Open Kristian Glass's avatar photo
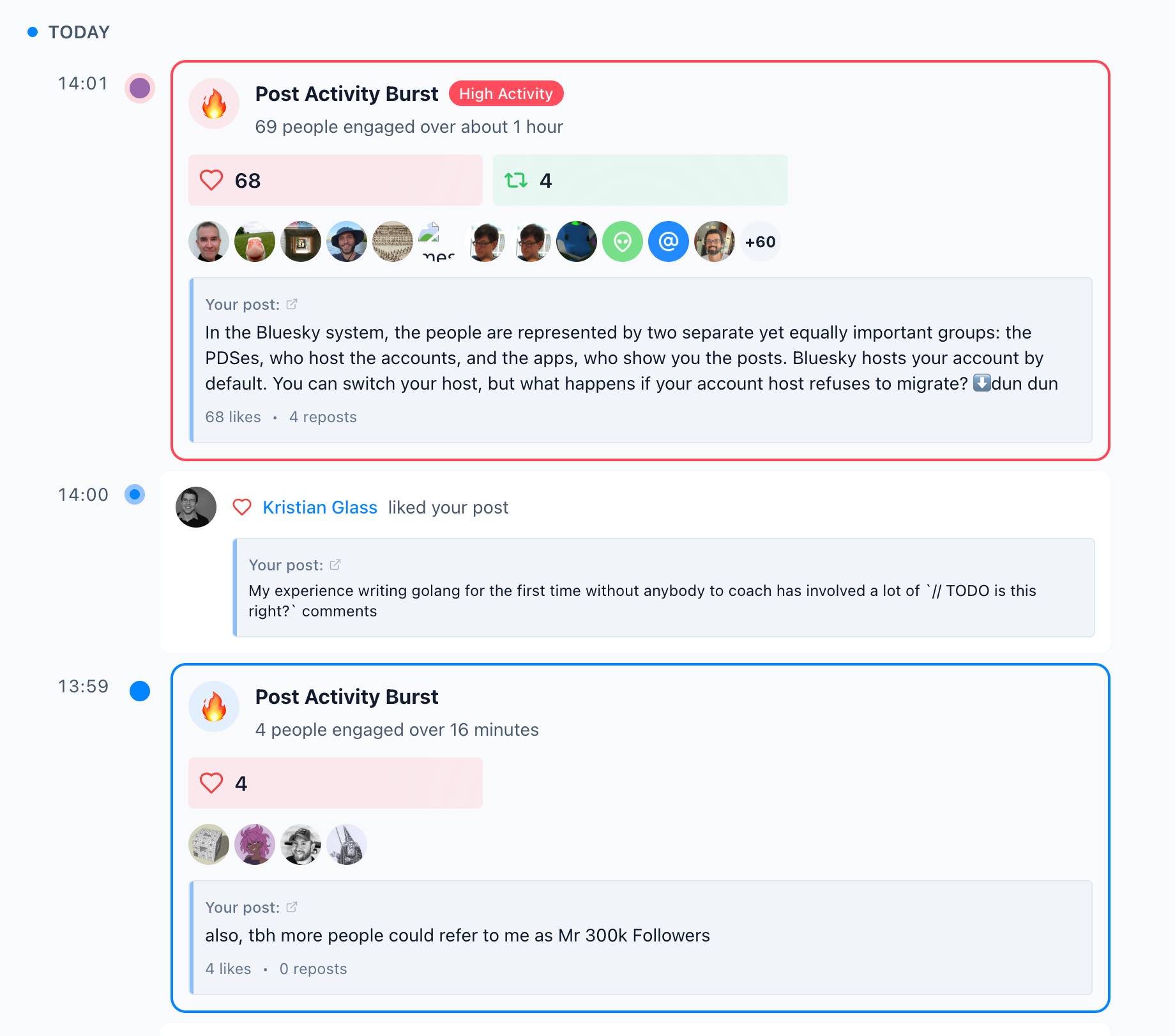This screenshot has height=1036, width=1175. (x=196, y=507)
